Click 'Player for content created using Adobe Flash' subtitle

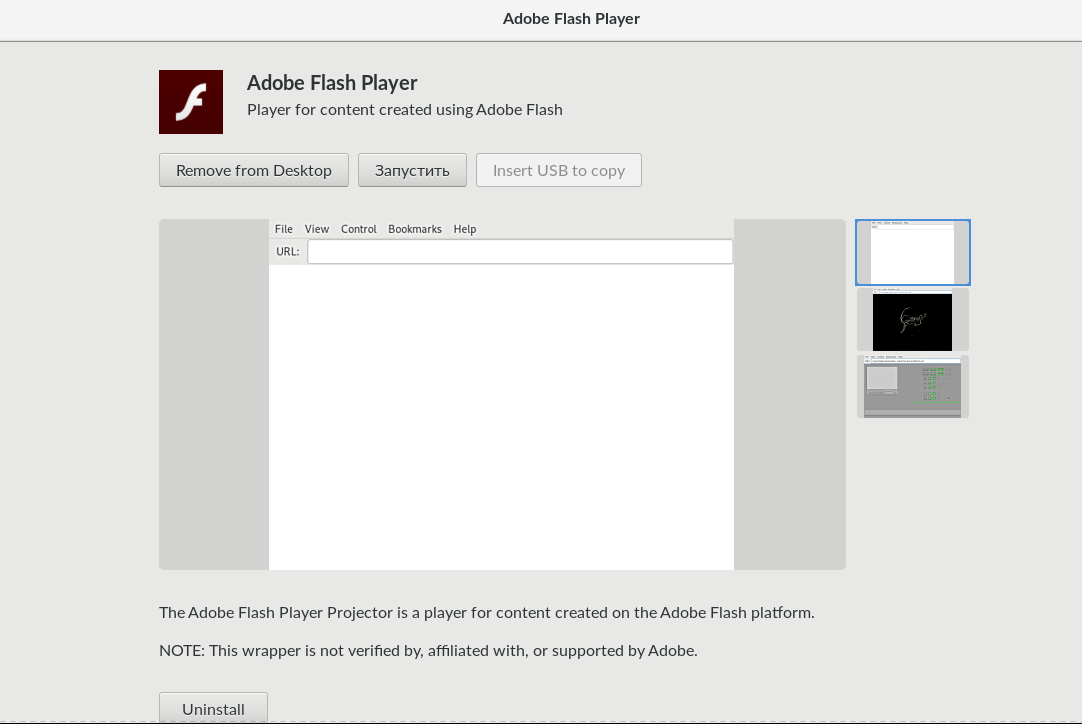pyautogui.click(x=404, y=110)
